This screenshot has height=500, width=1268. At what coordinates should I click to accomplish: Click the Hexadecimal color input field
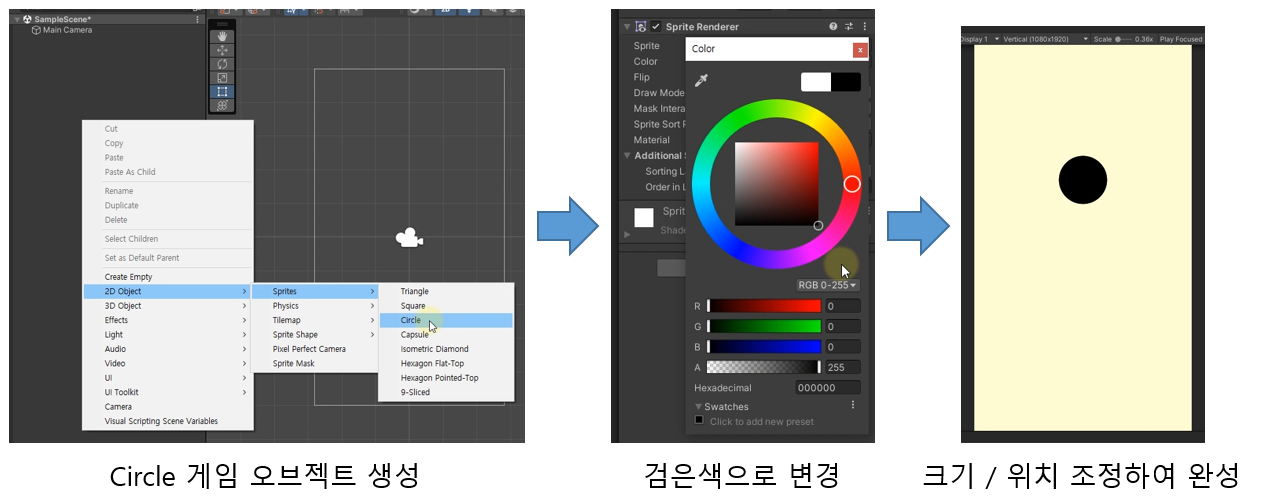(828, 387)
